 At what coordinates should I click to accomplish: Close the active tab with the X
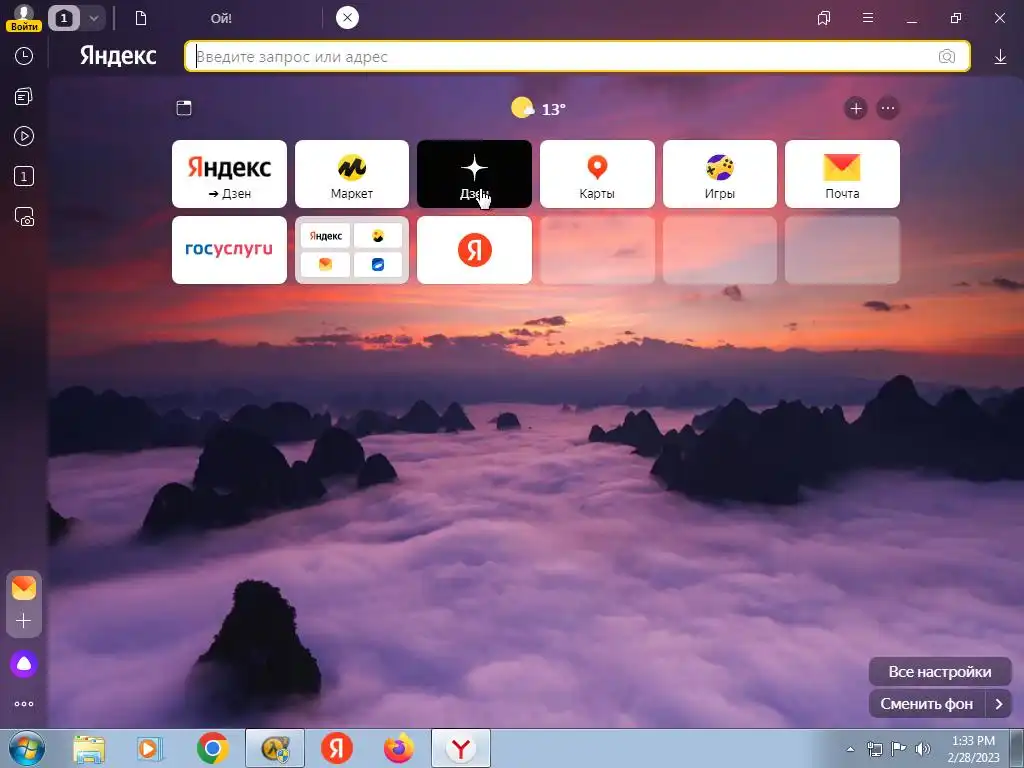[347, 18]
